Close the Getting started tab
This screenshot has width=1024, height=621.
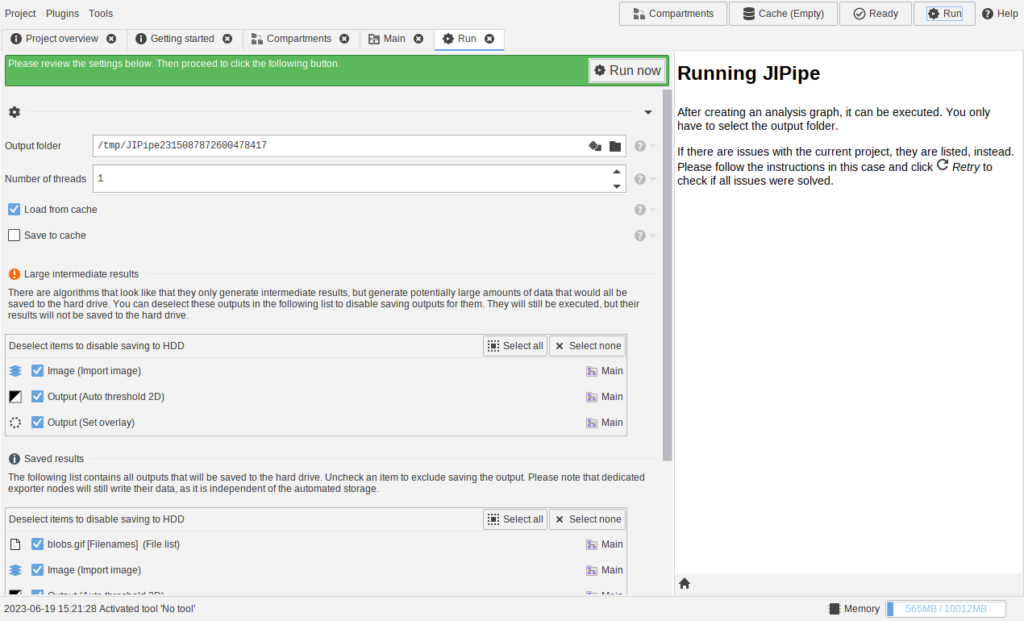227,39
